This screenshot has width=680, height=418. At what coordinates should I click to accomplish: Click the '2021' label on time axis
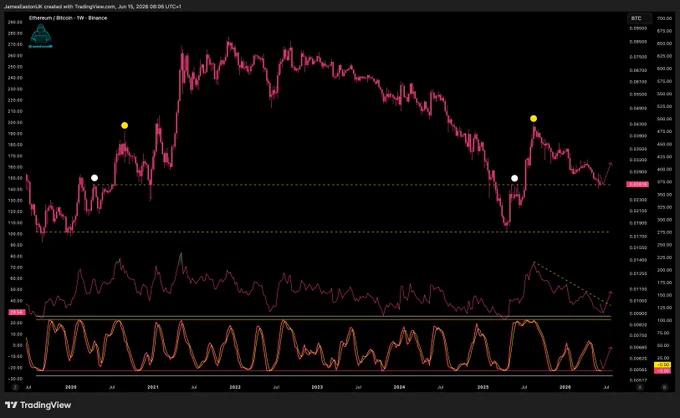pos(153,387)
